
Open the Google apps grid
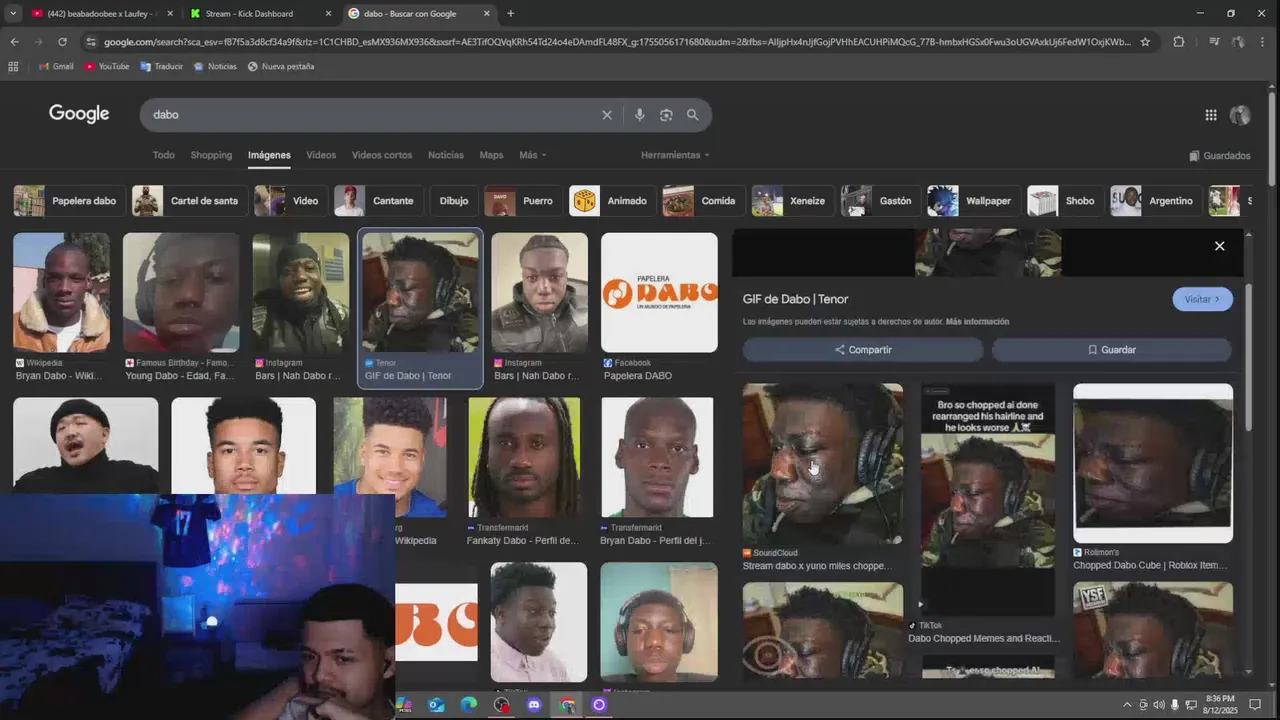coord(1211,115)
